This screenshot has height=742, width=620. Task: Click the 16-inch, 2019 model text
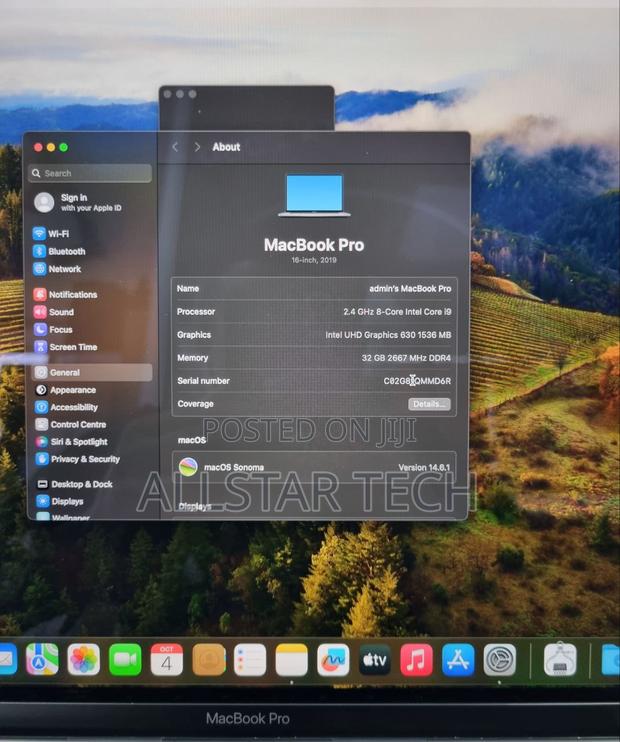(314, 260)
